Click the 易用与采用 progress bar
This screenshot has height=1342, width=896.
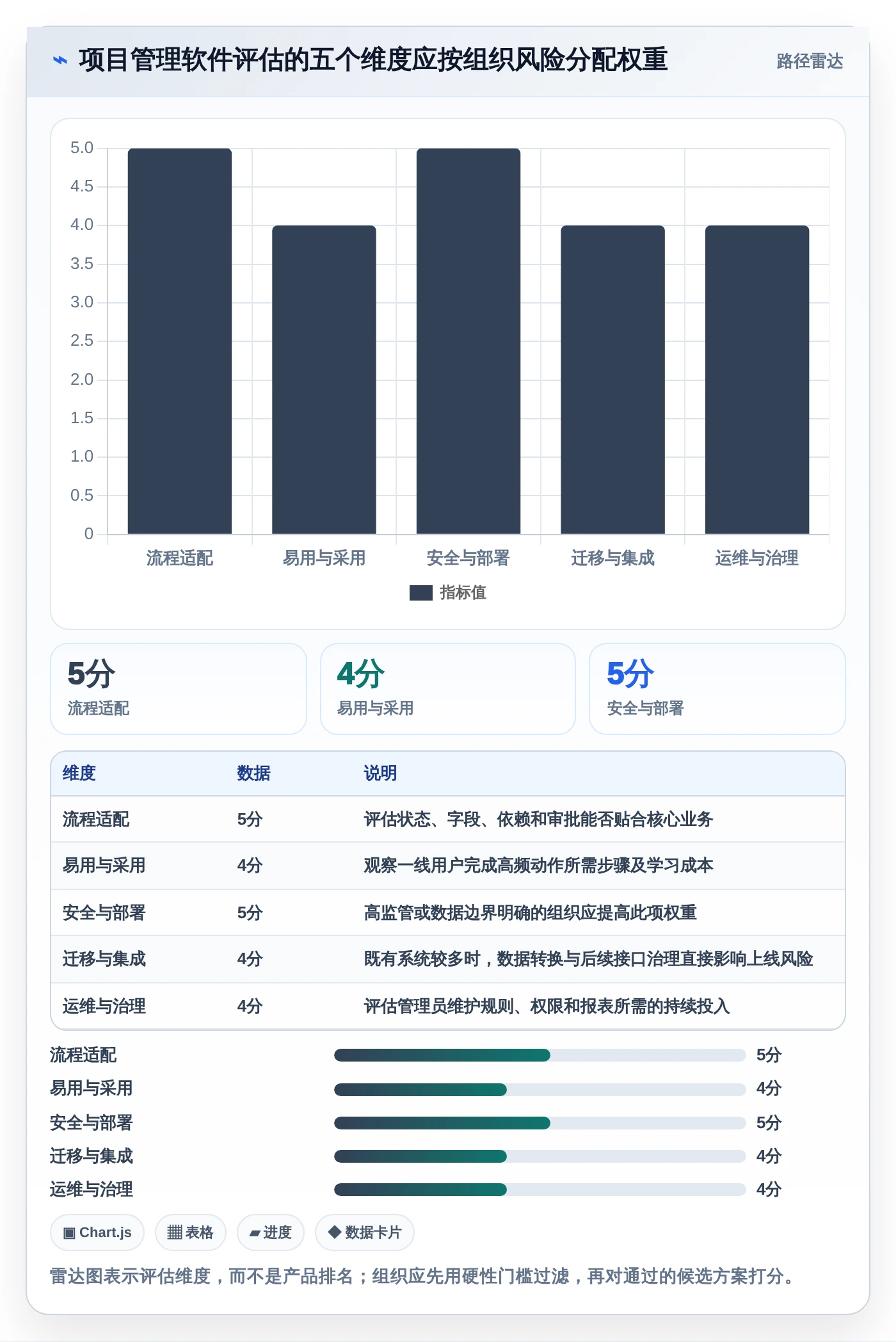coord(540,1089)
